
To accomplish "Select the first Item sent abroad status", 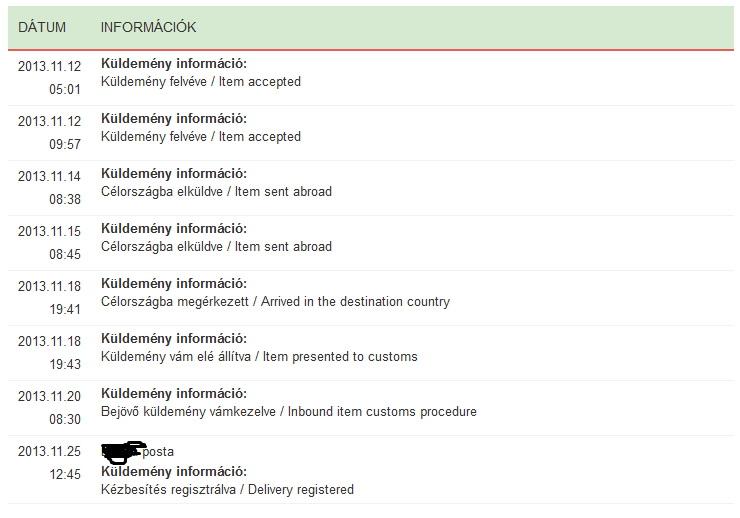I will tap(216, 192).
